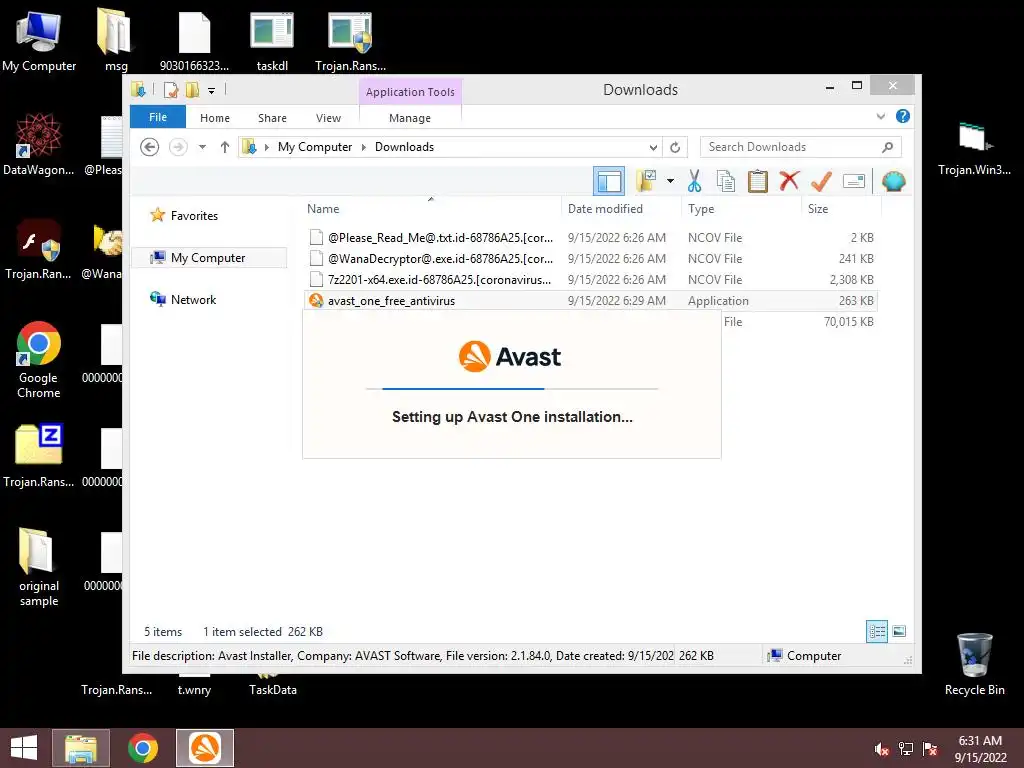Viewport: 1024px width, 768px height.
Task: Open the original sample folder
Action: (39, 567)
